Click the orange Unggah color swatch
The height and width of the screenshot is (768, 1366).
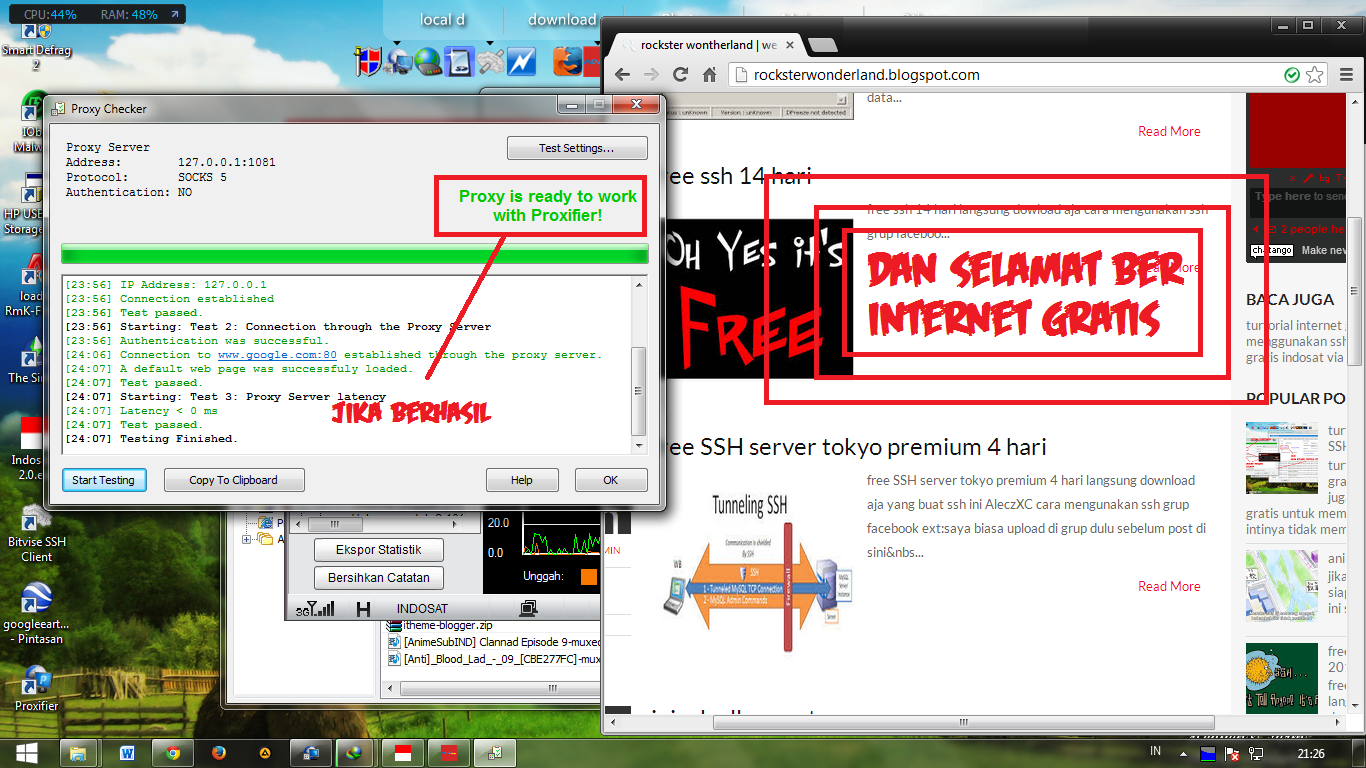pos(588,577)
